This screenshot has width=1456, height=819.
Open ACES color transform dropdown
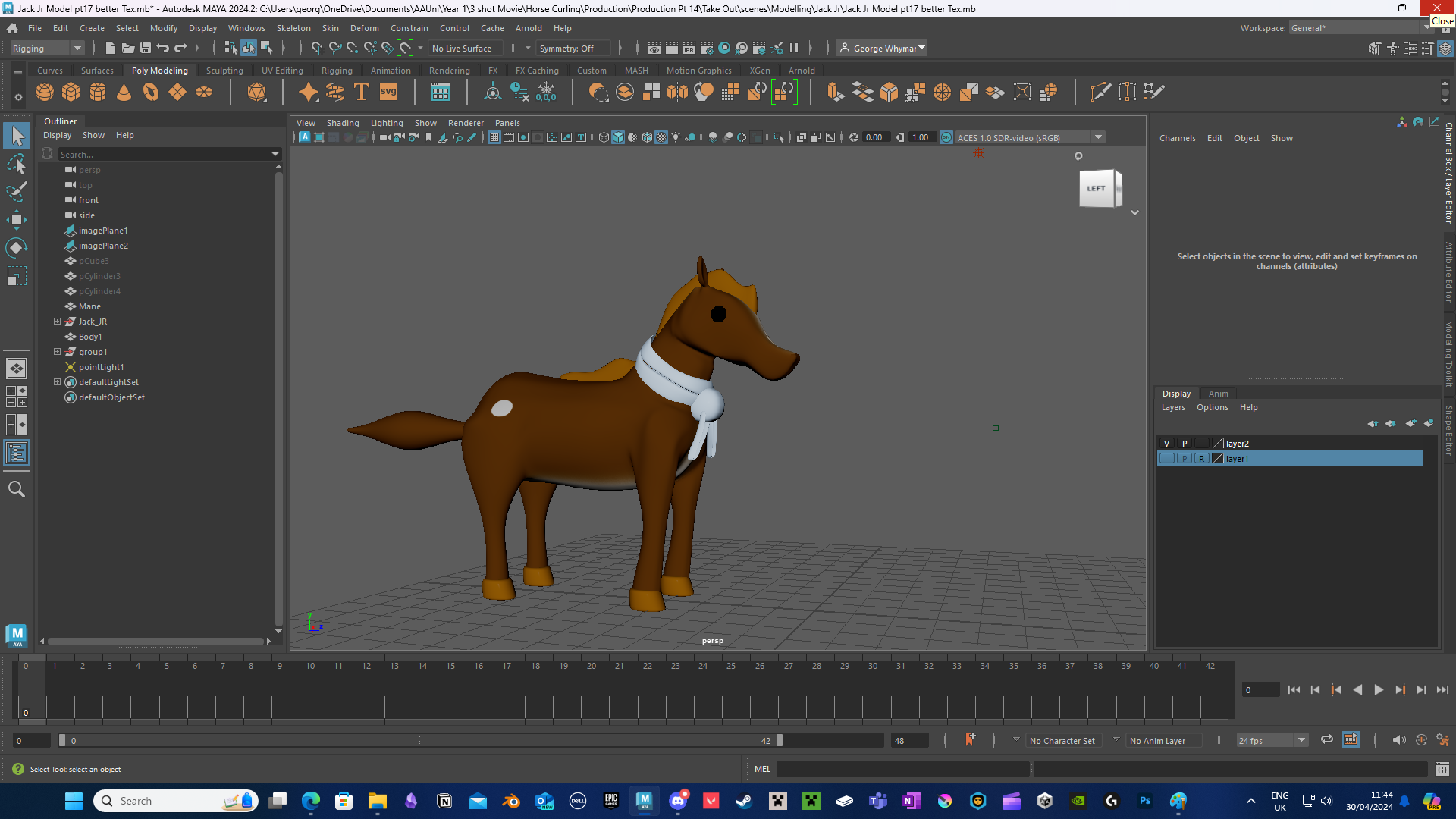pos(1097,137)
